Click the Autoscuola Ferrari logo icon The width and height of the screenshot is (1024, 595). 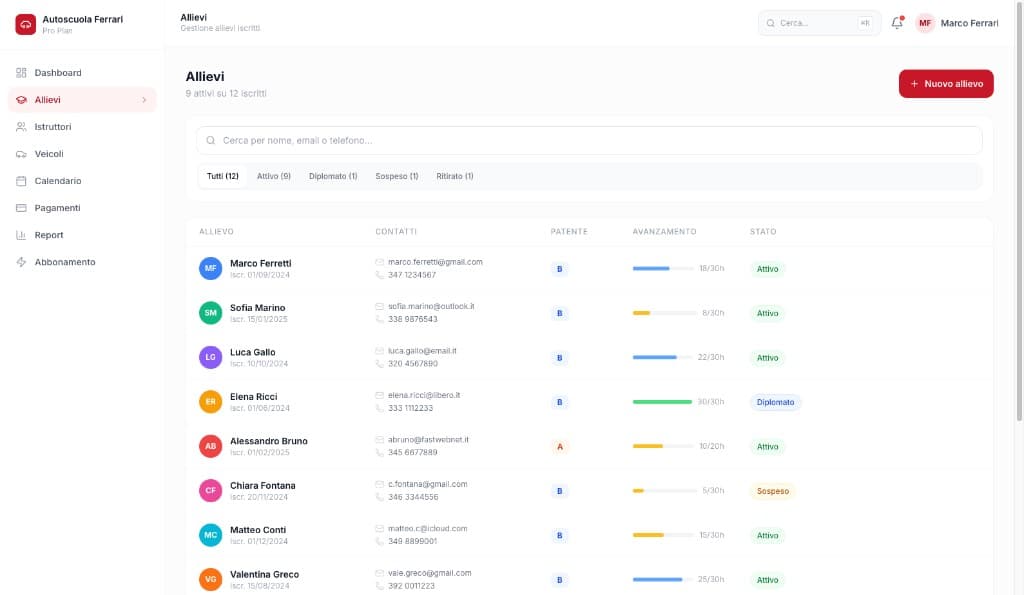(26, 24)
